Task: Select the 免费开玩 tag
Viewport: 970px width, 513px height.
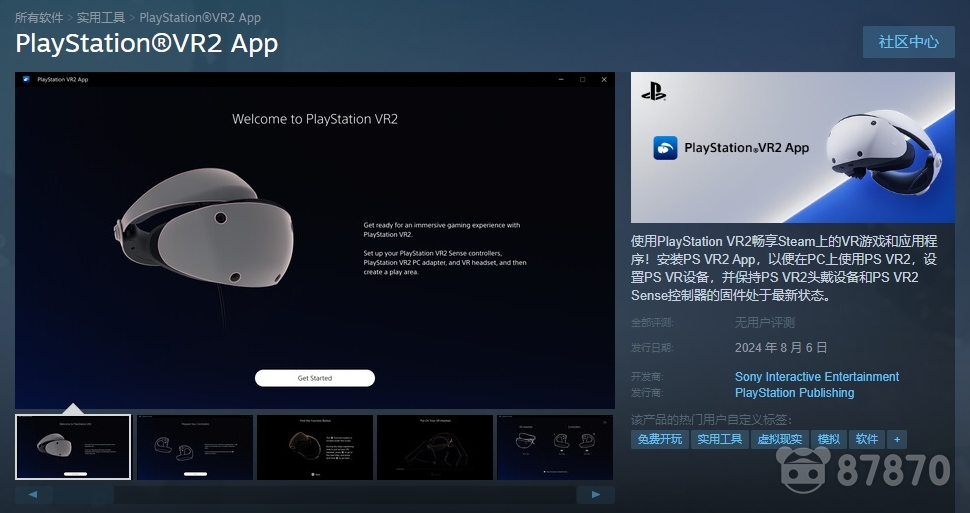Action: tap(659, 439)
